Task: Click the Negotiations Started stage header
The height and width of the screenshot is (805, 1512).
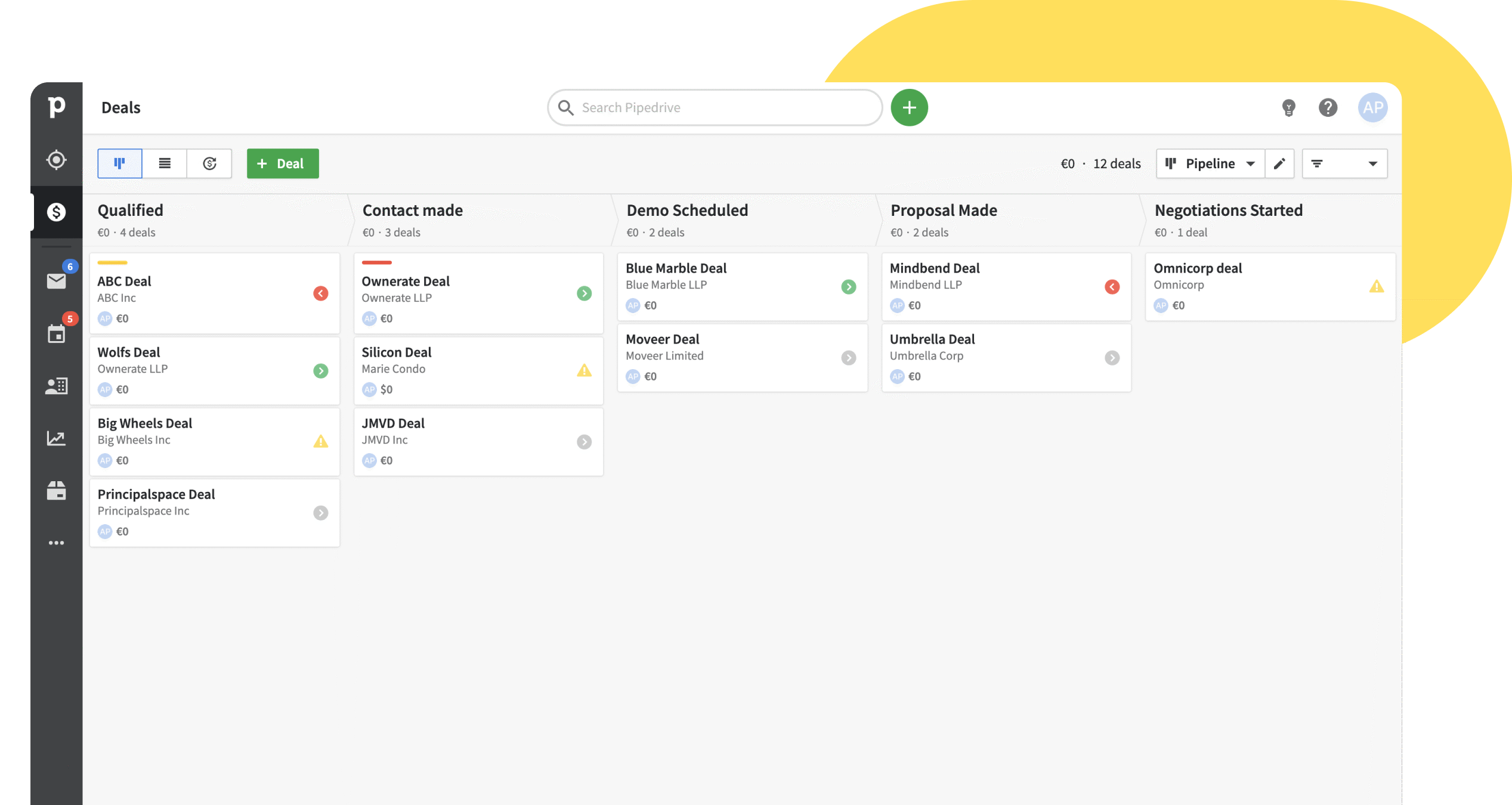Action: pos(1229,210)
